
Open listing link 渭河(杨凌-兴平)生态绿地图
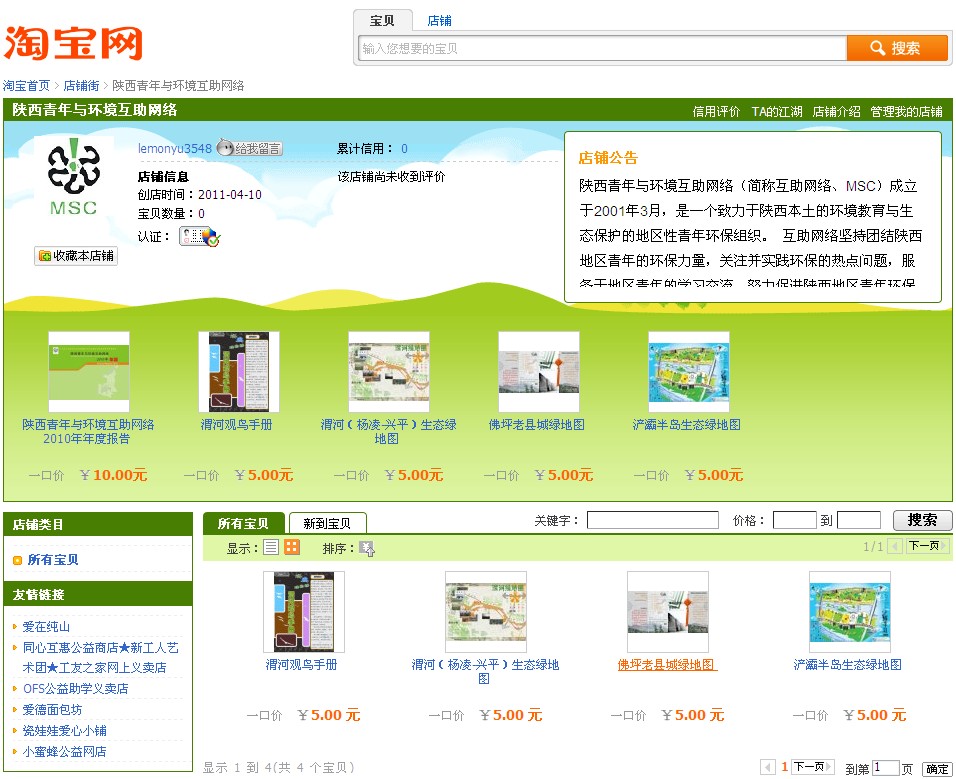485,671
